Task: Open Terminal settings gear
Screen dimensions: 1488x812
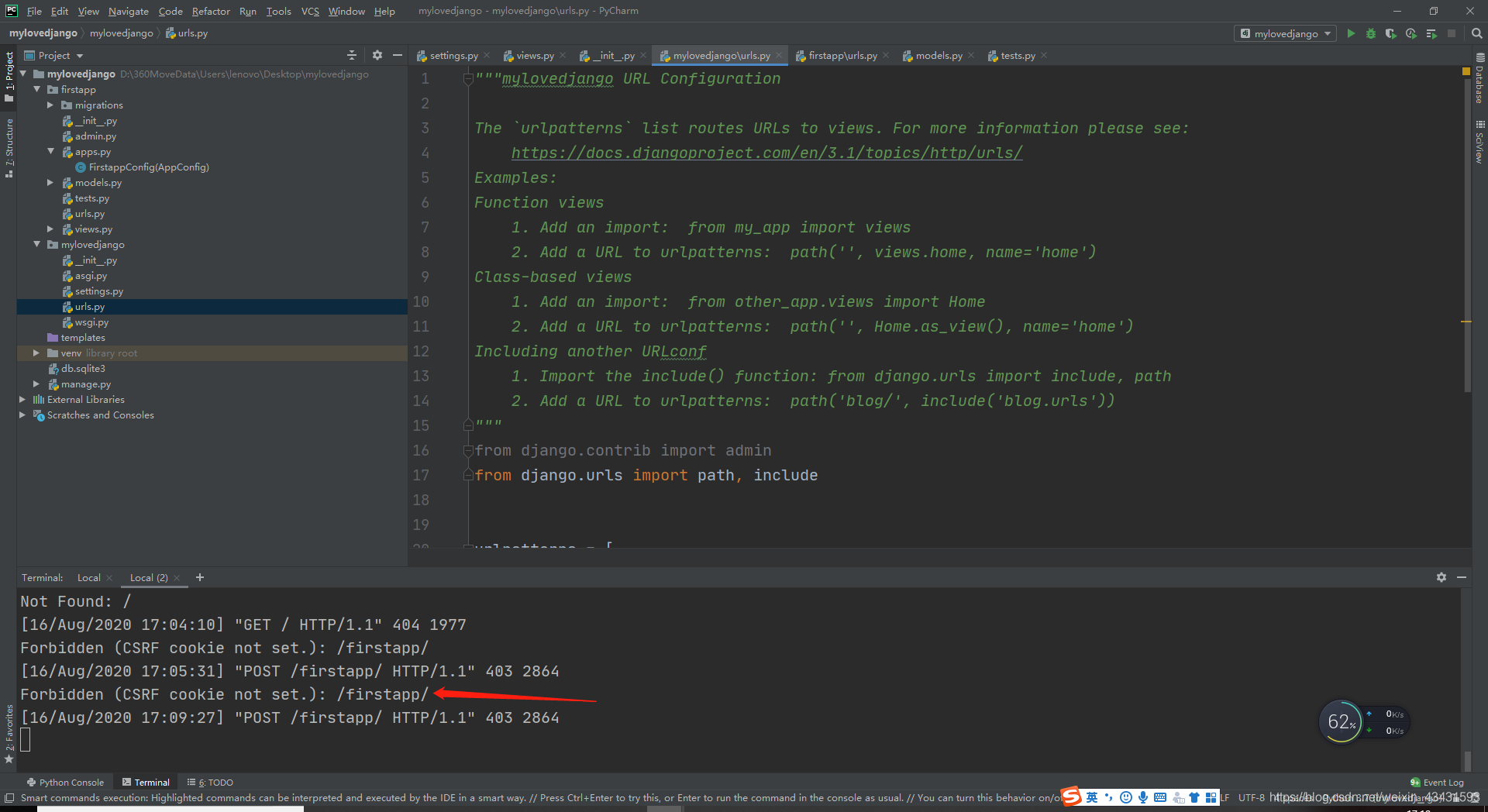Action: (x=1441, y=577)
